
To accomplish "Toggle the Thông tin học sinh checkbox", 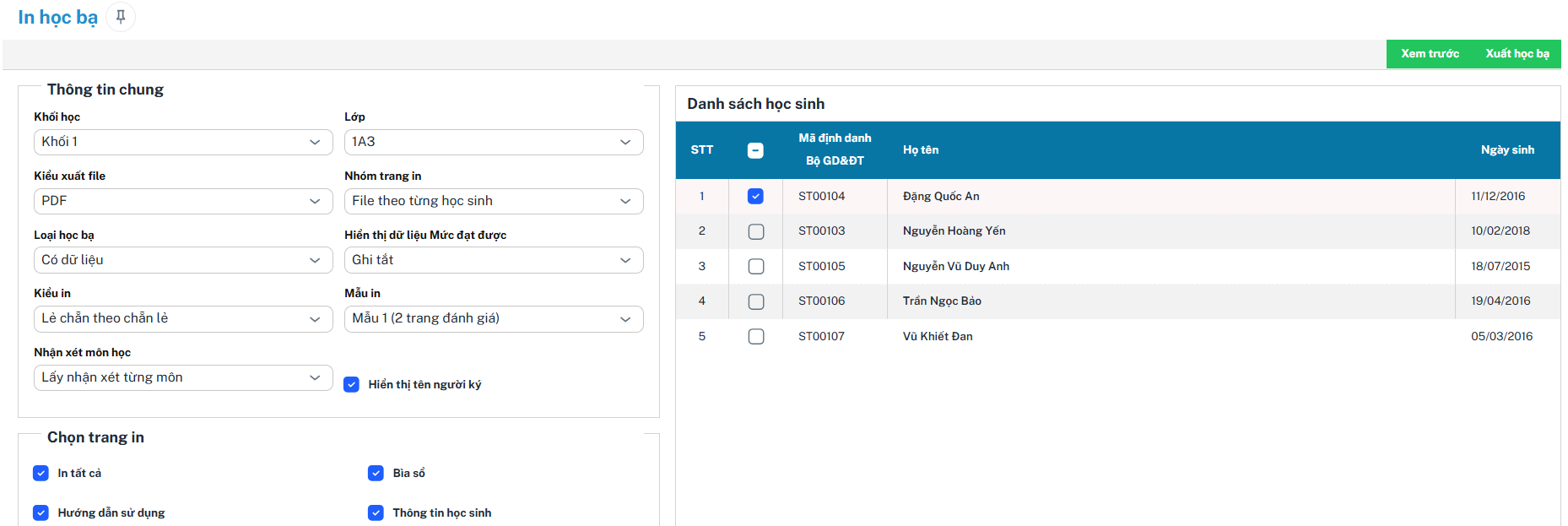I will pyautogui.click(x=376, y=512).
